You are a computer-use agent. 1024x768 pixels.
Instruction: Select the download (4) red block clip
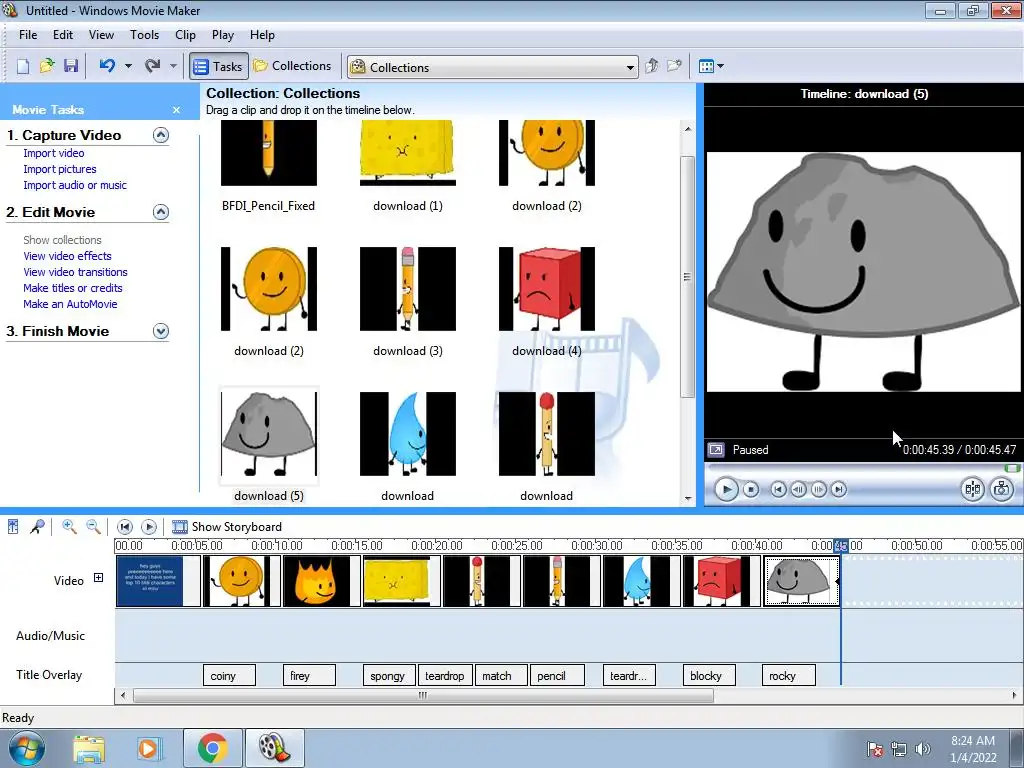tap(547, 289)
